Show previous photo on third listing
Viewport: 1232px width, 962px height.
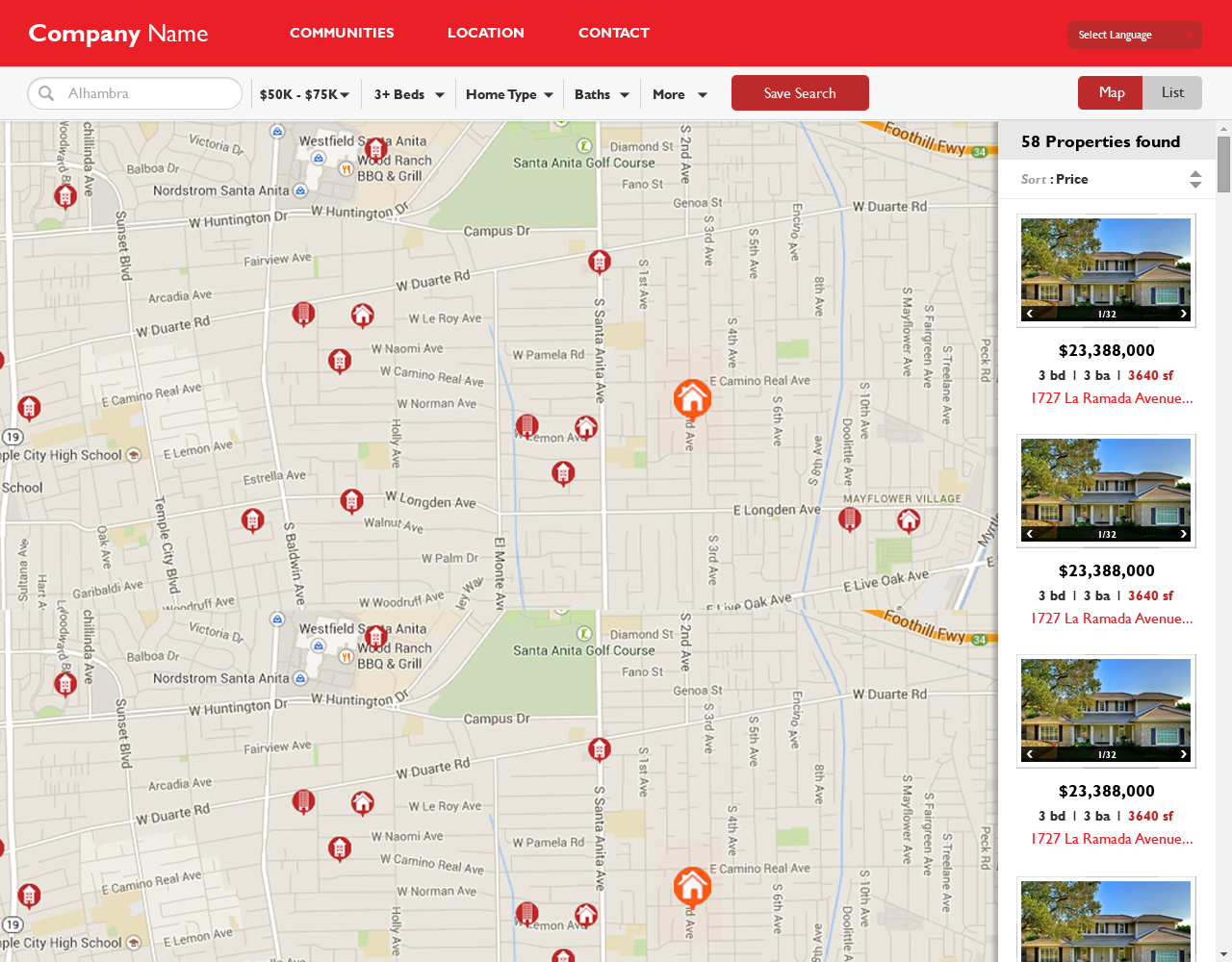pos(1029,754)
